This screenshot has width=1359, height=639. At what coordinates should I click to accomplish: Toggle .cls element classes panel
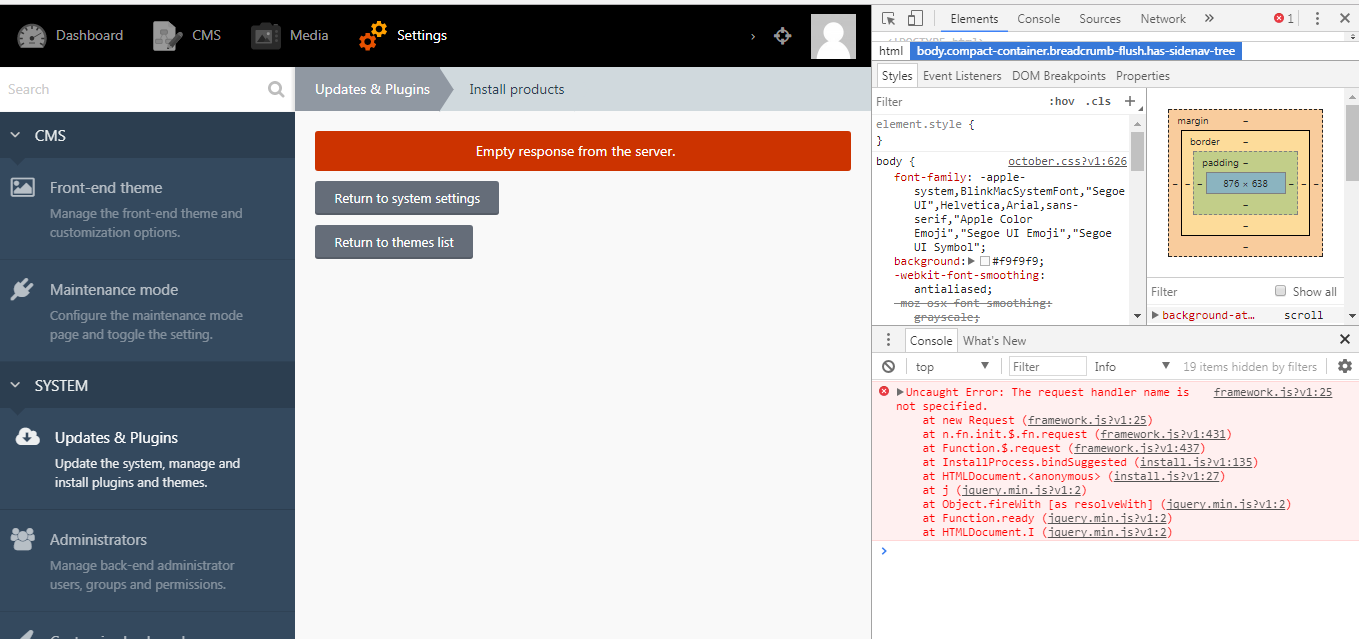point(1099,101)
